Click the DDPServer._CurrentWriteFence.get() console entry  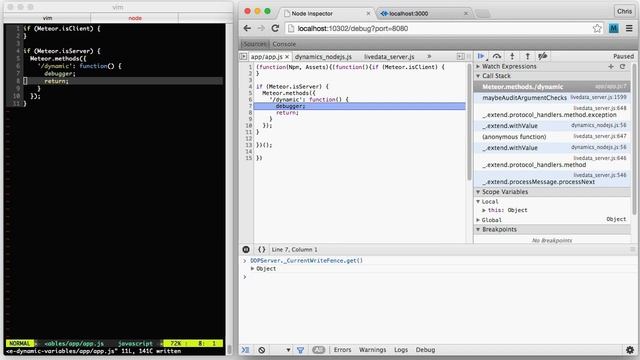point(306,260)
